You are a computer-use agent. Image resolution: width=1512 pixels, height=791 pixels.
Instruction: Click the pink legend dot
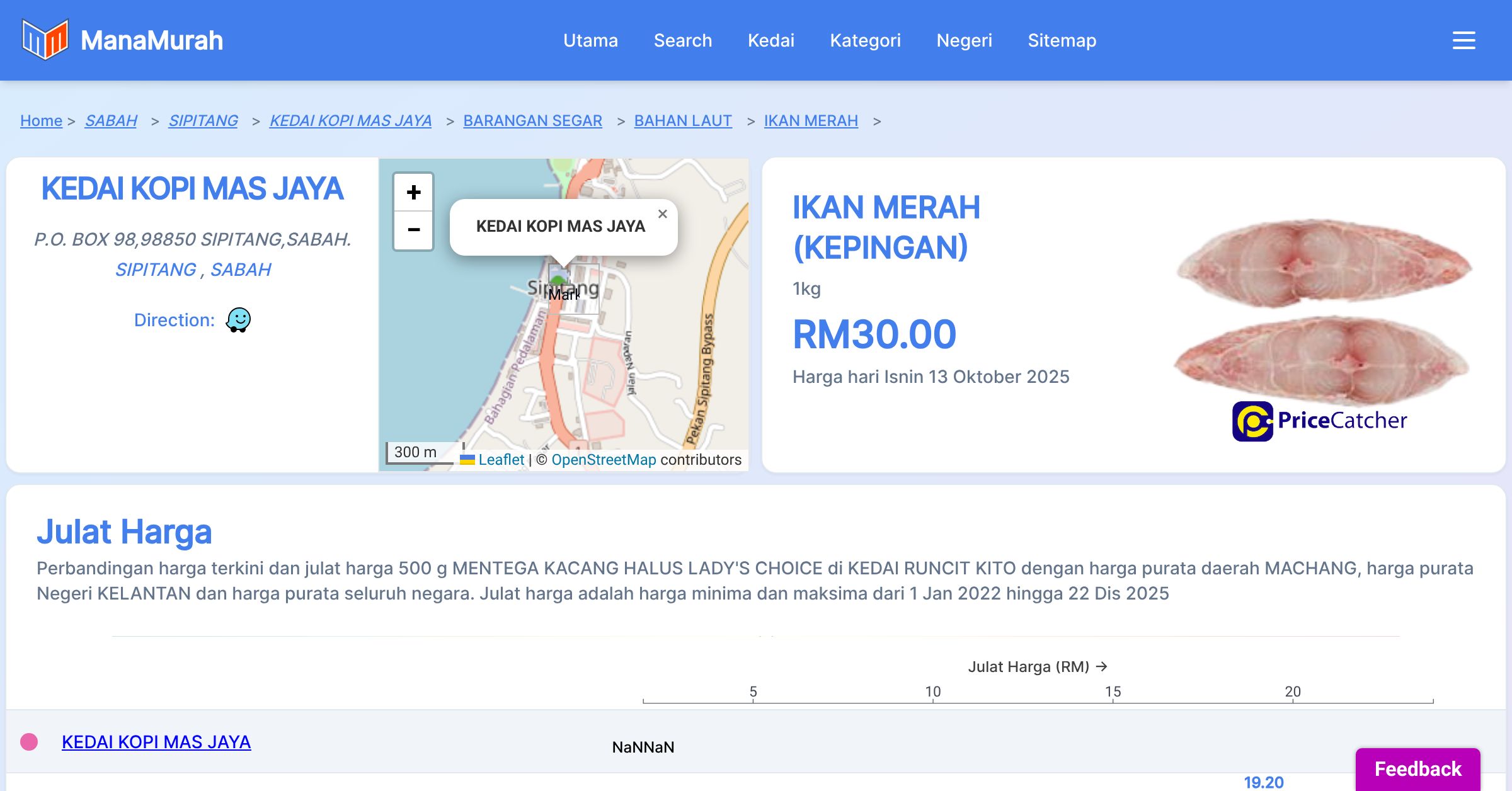coord(29,742)
